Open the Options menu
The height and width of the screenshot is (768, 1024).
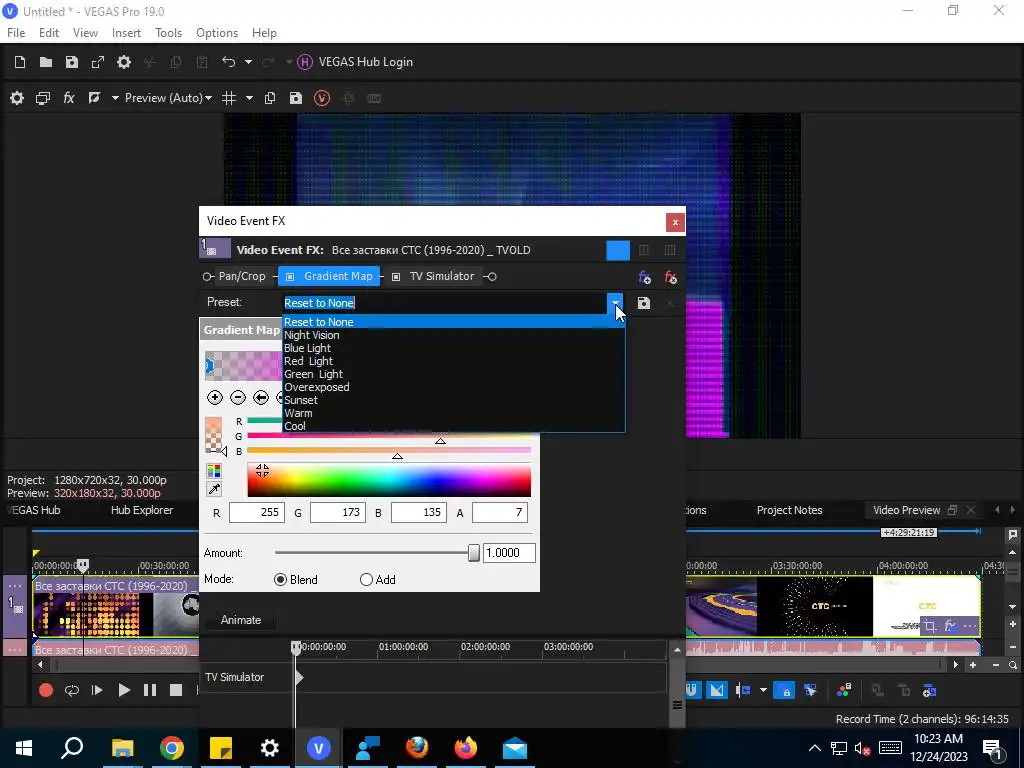(217, 33)
